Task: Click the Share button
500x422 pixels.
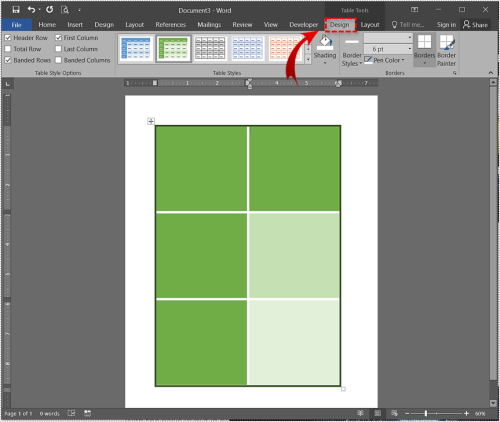Action: click(476, 25)
